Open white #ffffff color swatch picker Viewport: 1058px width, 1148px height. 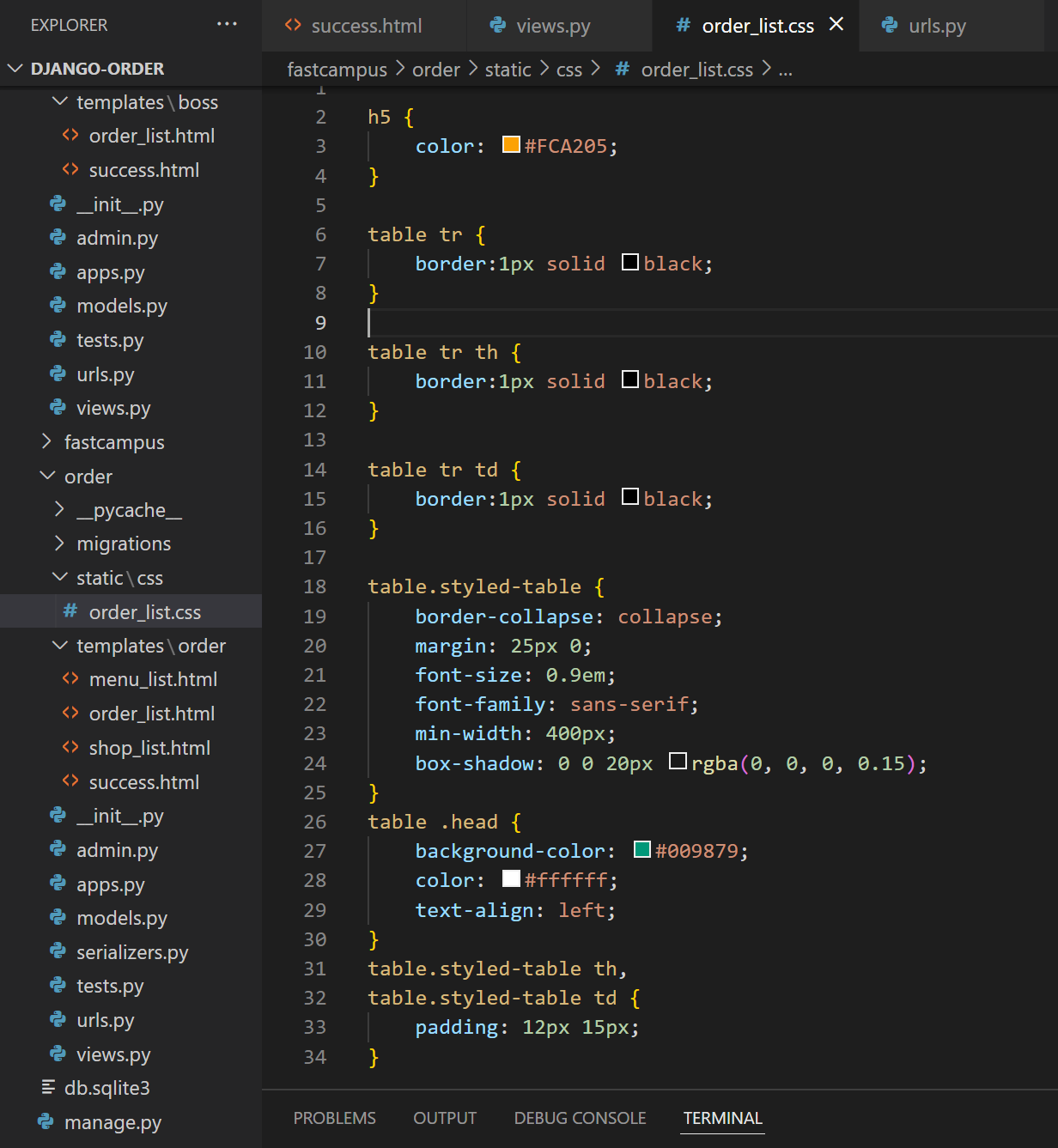[511, 878]
